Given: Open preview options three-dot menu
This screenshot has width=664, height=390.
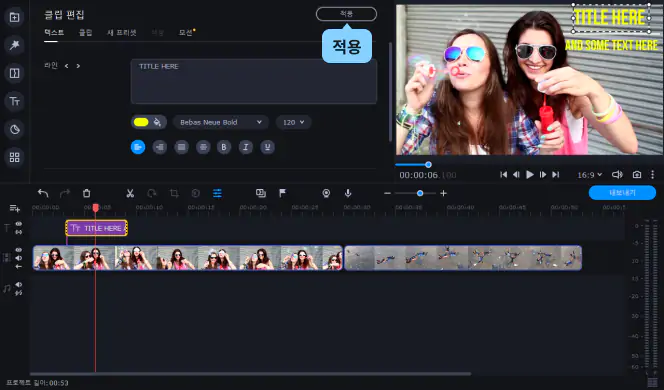Looking at the screenshot, I should tap(653, 174).
